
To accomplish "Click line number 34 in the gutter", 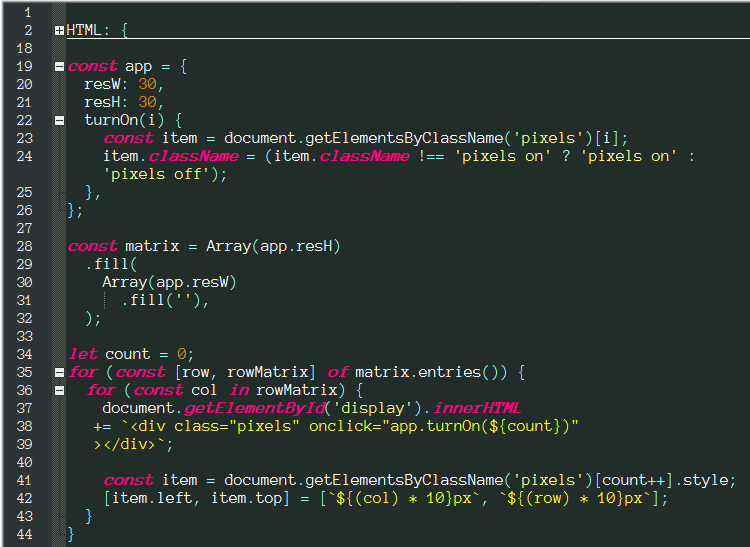I will coord(24,354).
